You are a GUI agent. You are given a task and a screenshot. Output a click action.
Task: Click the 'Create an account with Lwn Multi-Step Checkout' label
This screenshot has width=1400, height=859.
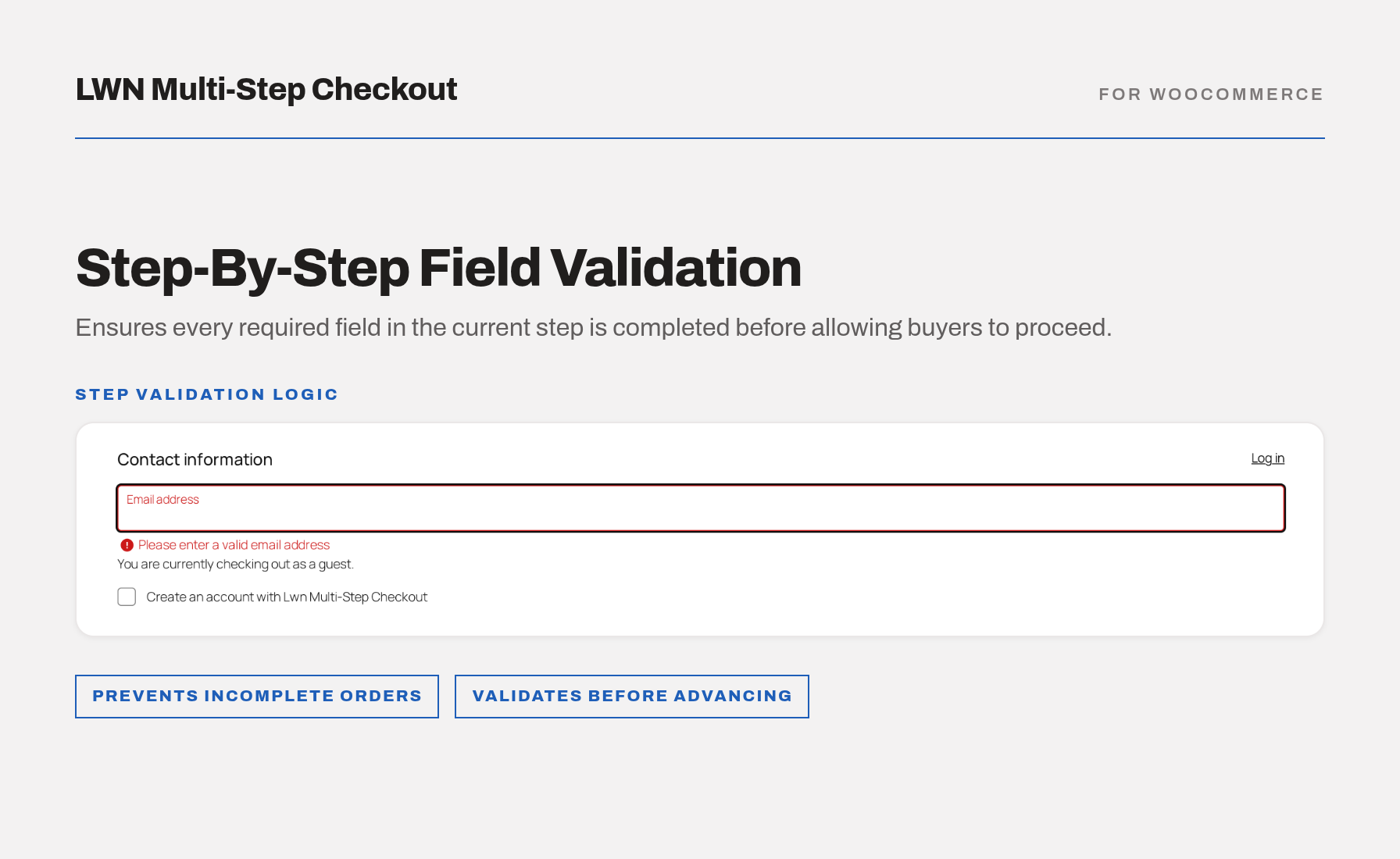coord(287,597)
